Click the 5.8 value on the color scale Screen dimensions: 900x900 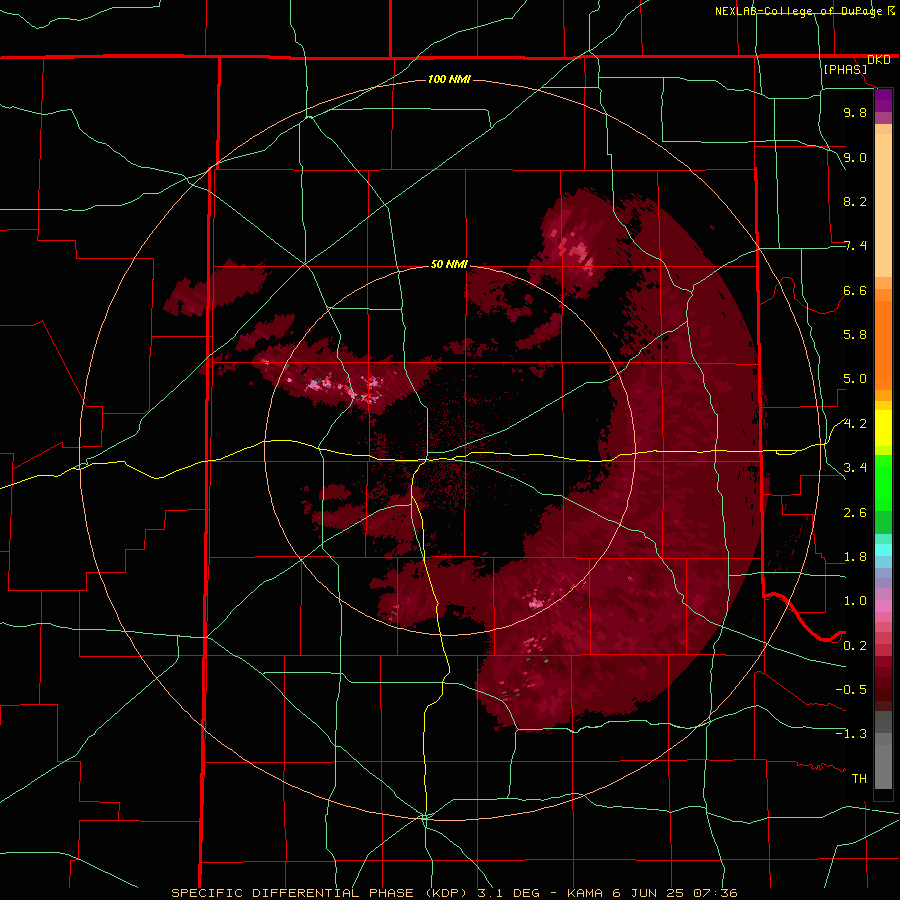pyautogui.click(x=855, y=335)
